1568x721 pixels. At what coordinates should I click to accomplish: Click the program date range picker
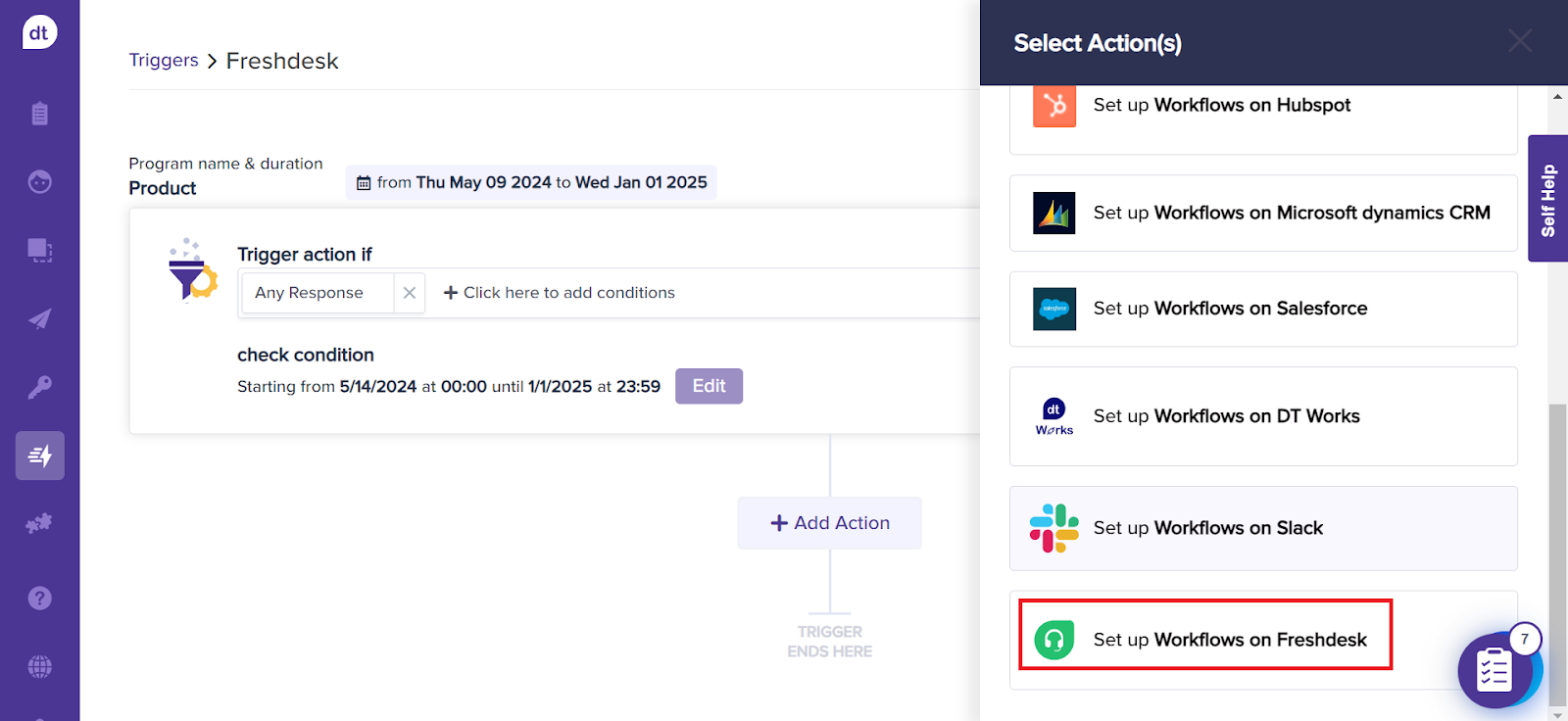(x=531, y=183)
